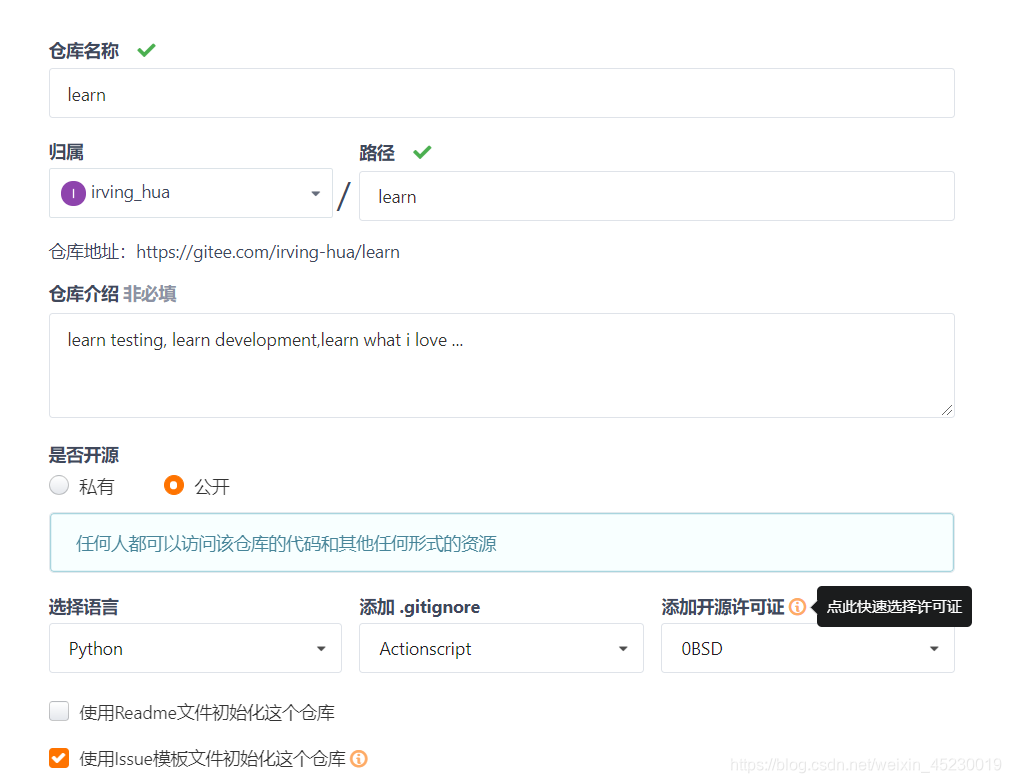Image resolution: width=1011 pixels, height=783 pixels.
Task: Select the 私有 private radio button
Action: tap(59, 485)
